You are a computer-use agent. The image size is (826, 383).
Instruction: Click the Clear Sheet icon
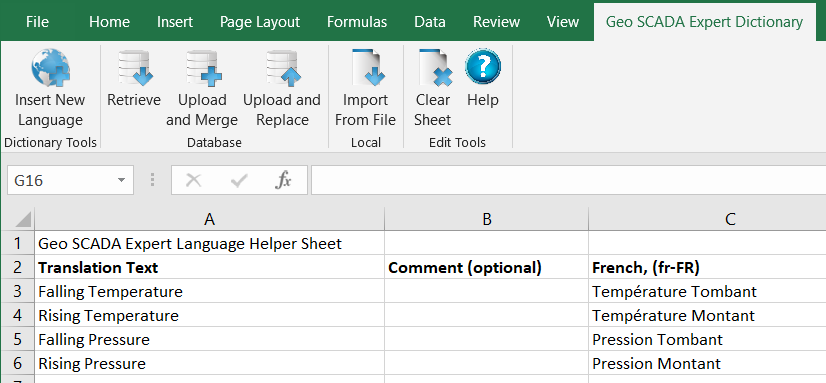point(435,67)
